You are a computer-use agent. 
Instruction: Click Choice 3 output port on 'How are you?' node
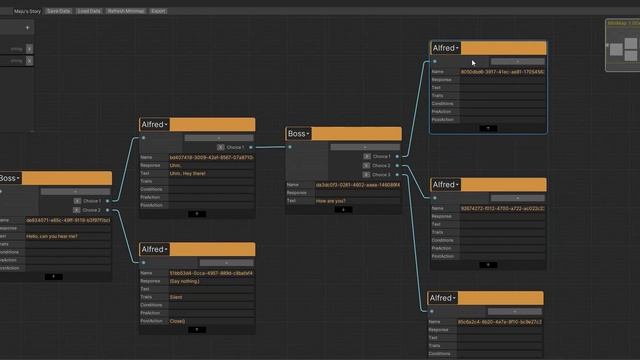pyautogui.click(x=397, y=175)
